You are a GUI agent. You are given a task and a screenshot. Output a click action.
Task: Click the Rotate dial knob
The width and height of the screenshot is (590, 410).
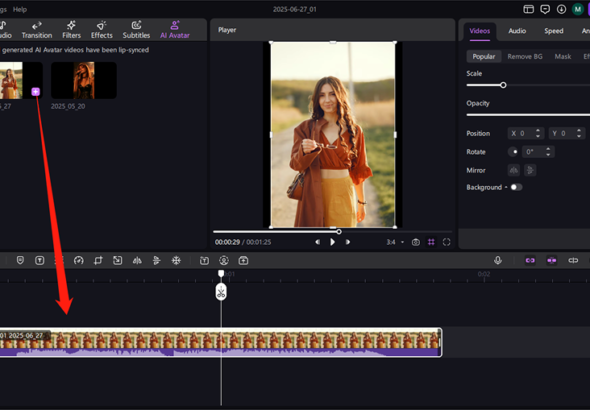point(513,152)
